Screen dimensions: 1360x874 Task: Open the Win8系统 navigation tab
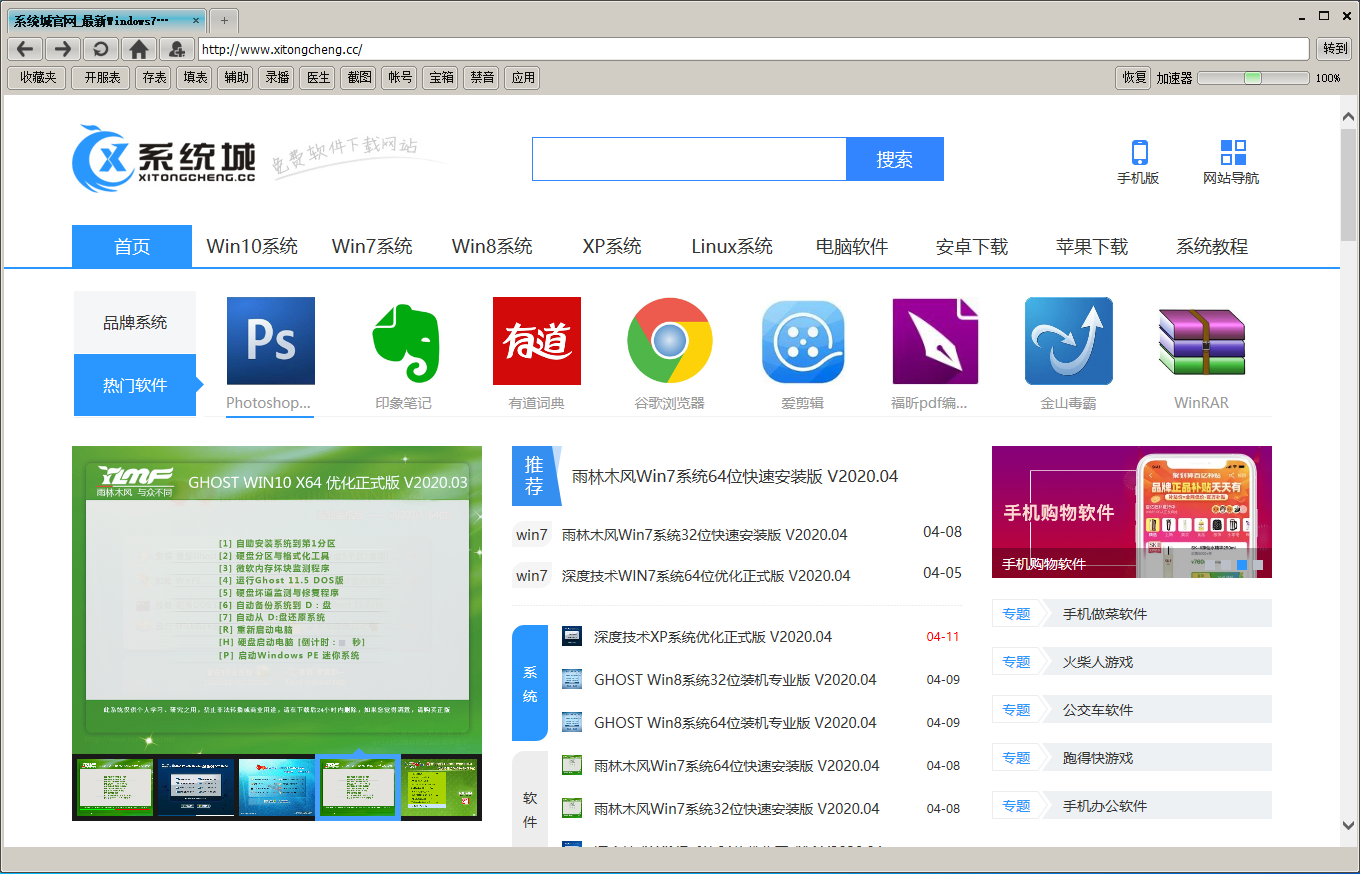coord(492,246)
